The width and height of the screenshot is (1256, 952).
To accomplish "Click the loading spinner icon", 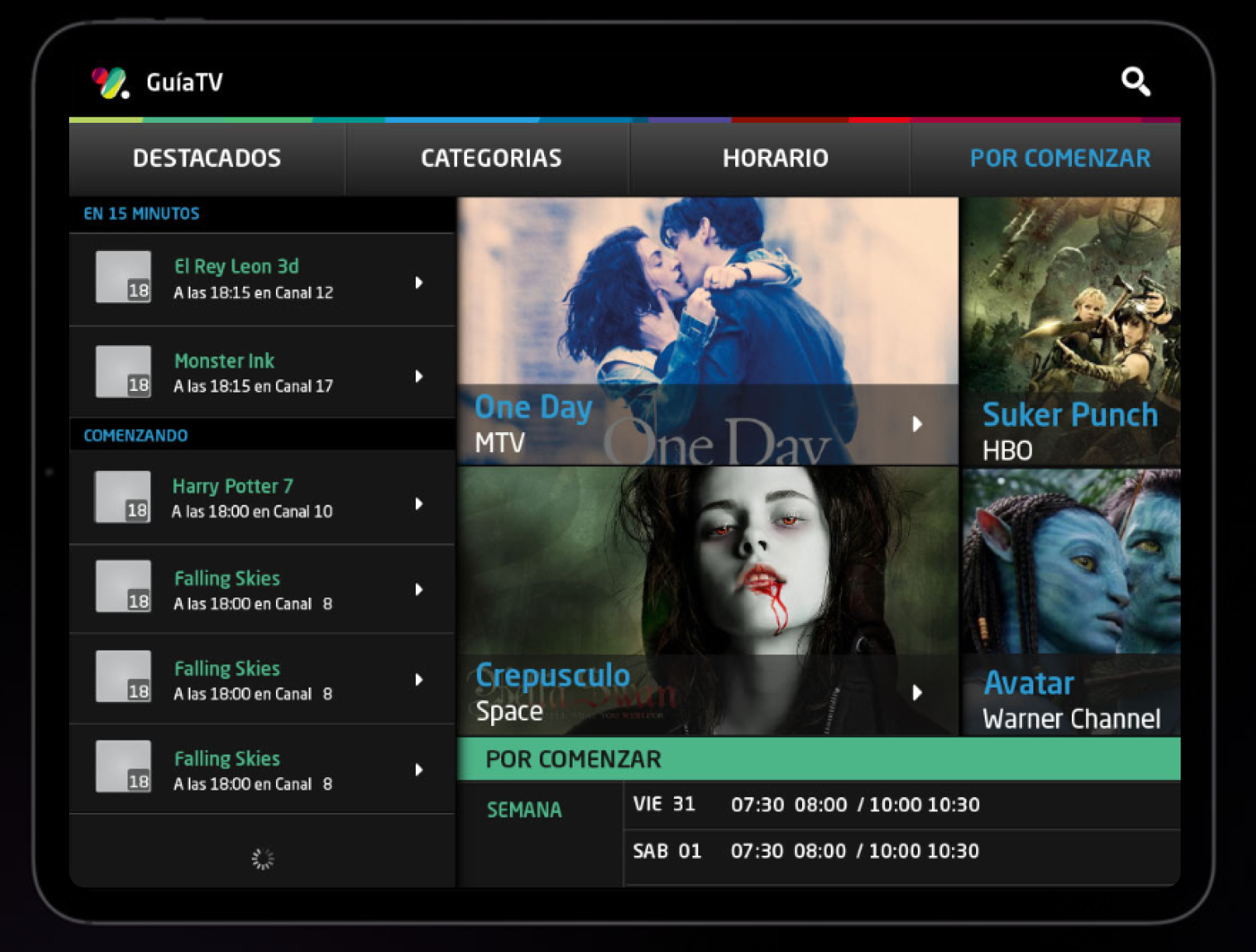I will 263,858.
